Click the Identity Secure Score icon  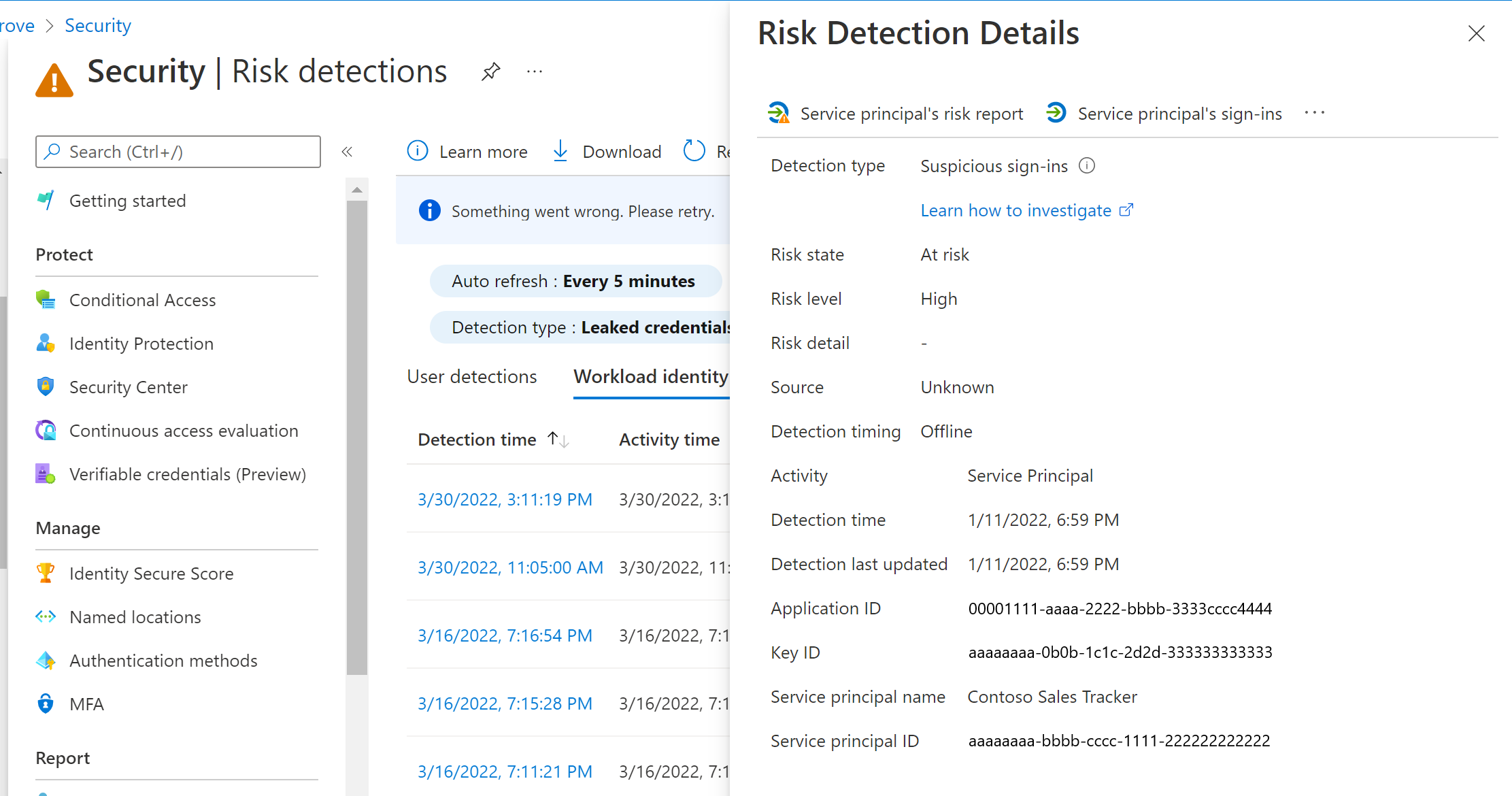(47, 573)
